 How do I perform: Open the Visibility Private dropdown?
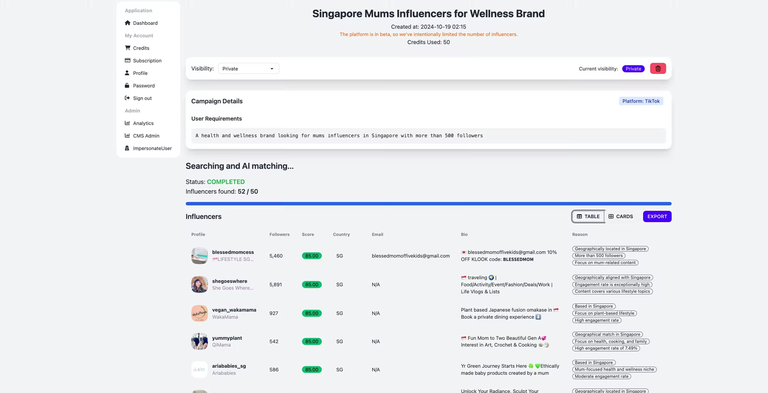coord(248,69)
